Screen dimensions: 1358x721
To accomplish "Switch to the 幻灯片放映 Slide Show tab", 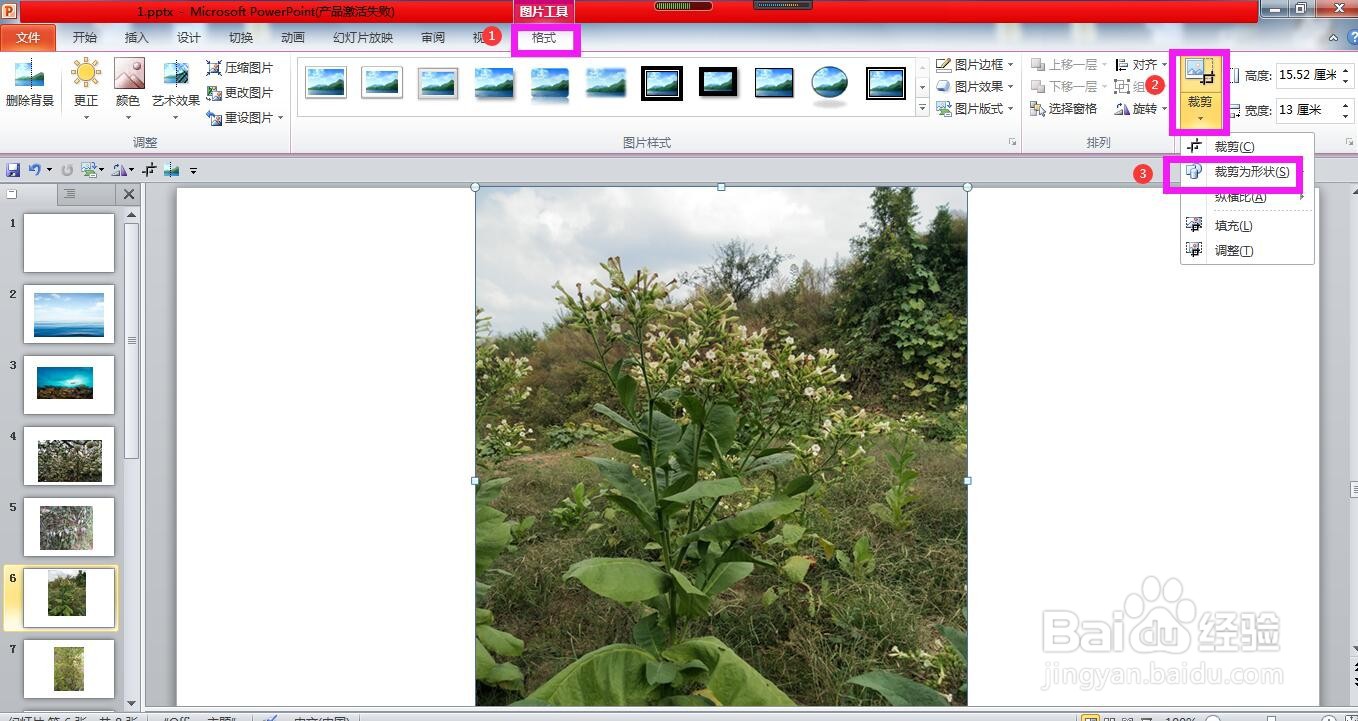I will point(363,38).
